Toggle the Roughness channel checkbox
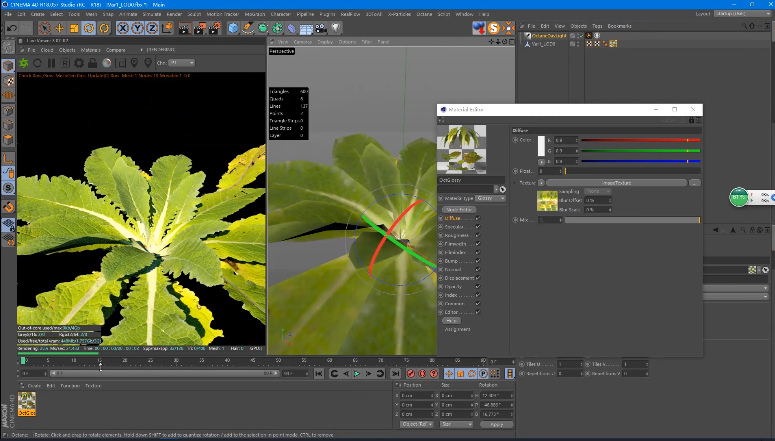This screenshot has width=775, height=441. pyautogui.click(x=478, y=235)
